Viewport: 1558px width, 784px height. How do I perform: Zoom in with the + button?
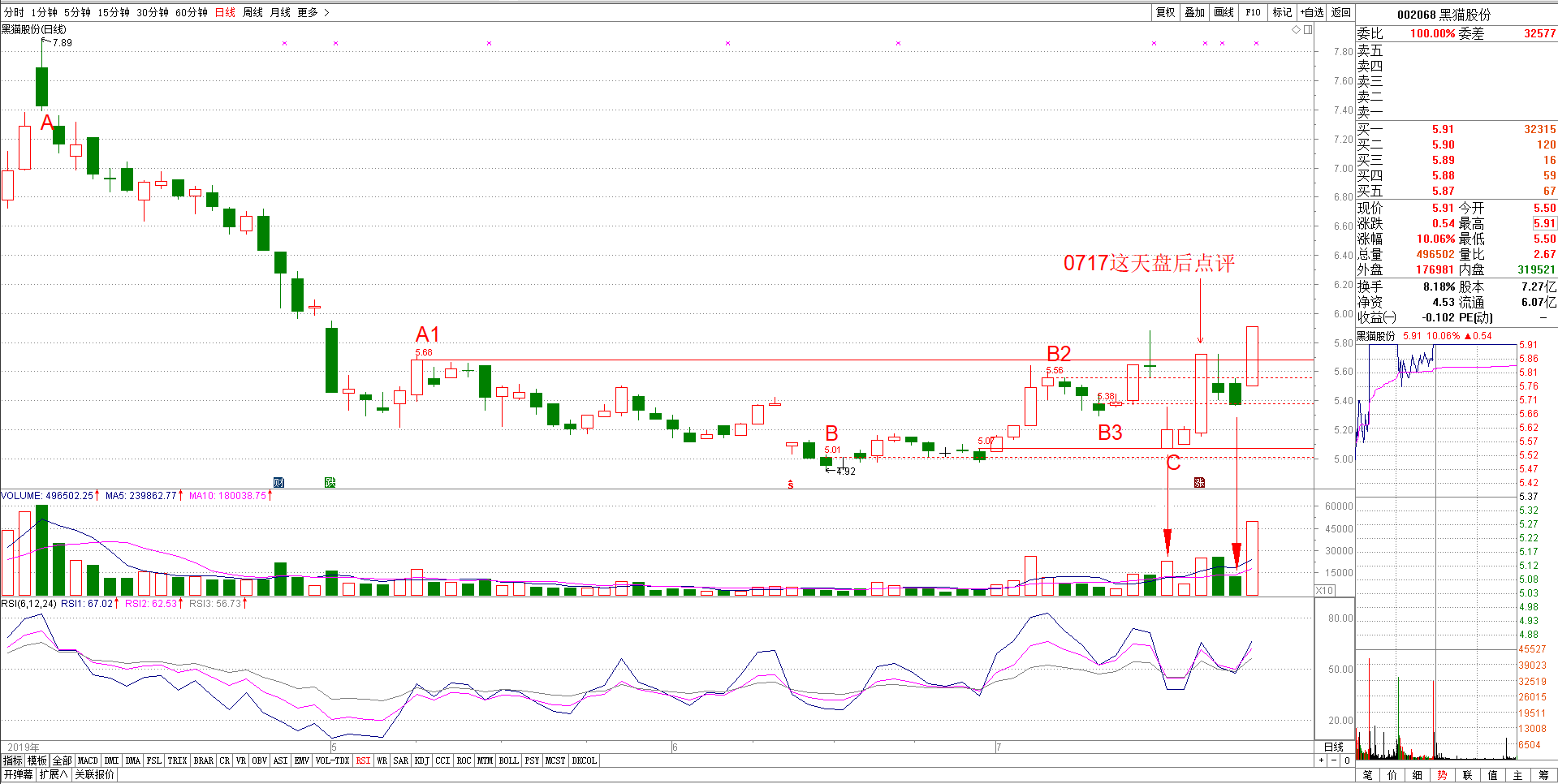click(1321, 760)
